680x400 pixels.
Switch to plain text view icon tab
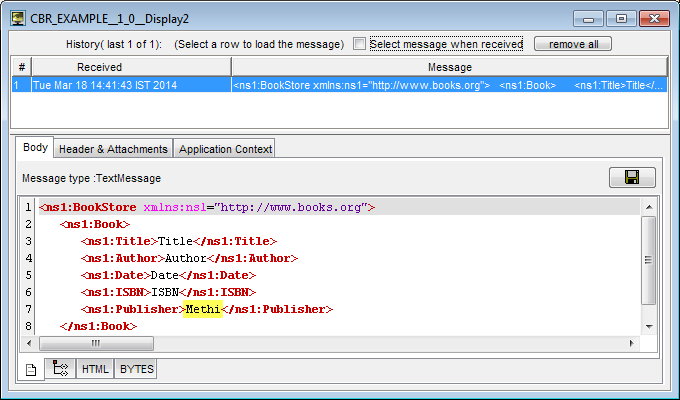pyautogui.click(x=31, y=370)
